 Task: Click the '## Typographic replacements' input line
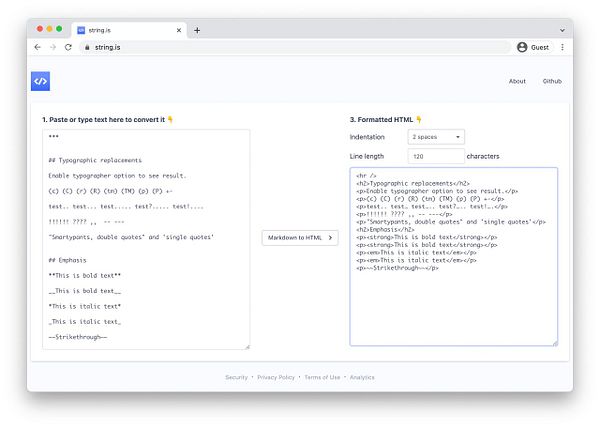tap(95, 160)
